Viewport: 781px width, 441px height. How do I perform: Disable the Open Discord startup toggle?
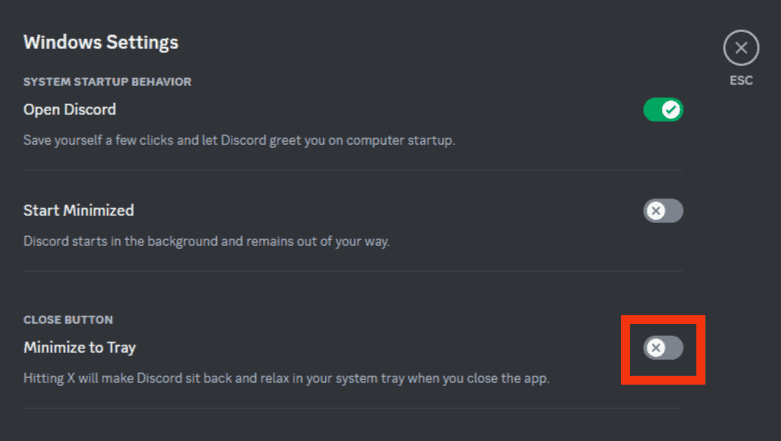663,110
